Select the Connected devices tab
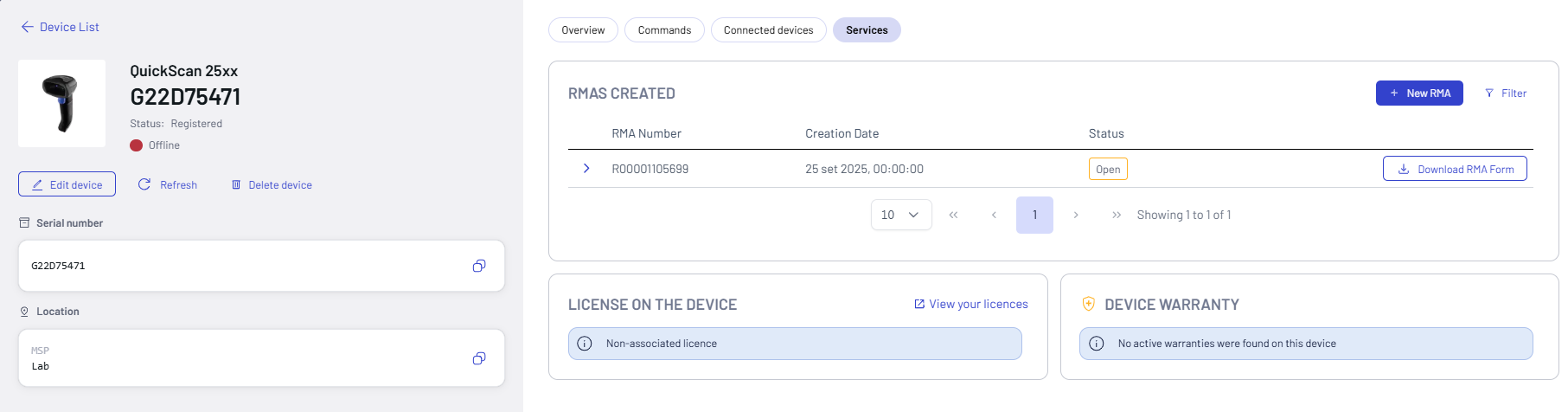The height and width of the screenshot is (412, 1568). pyautogui.click(x=768, y=30)
